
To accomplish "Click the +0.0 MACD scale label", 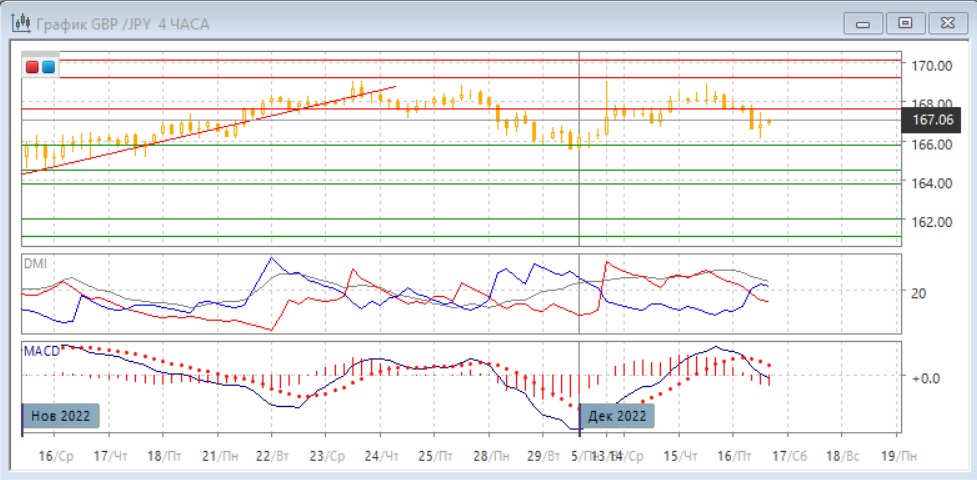I will click(x=924, y=377).
